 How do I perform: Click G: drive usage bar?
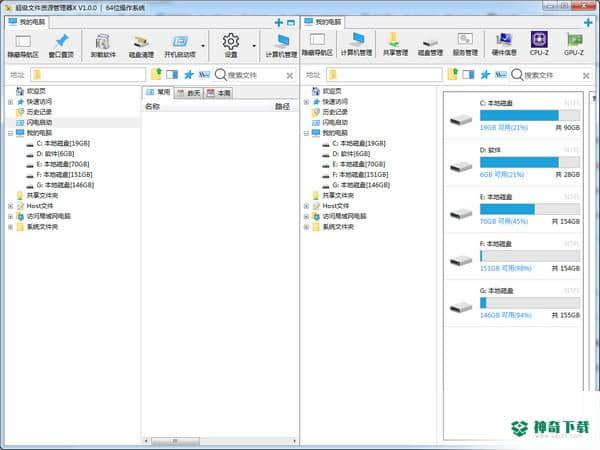click(530, 303)
